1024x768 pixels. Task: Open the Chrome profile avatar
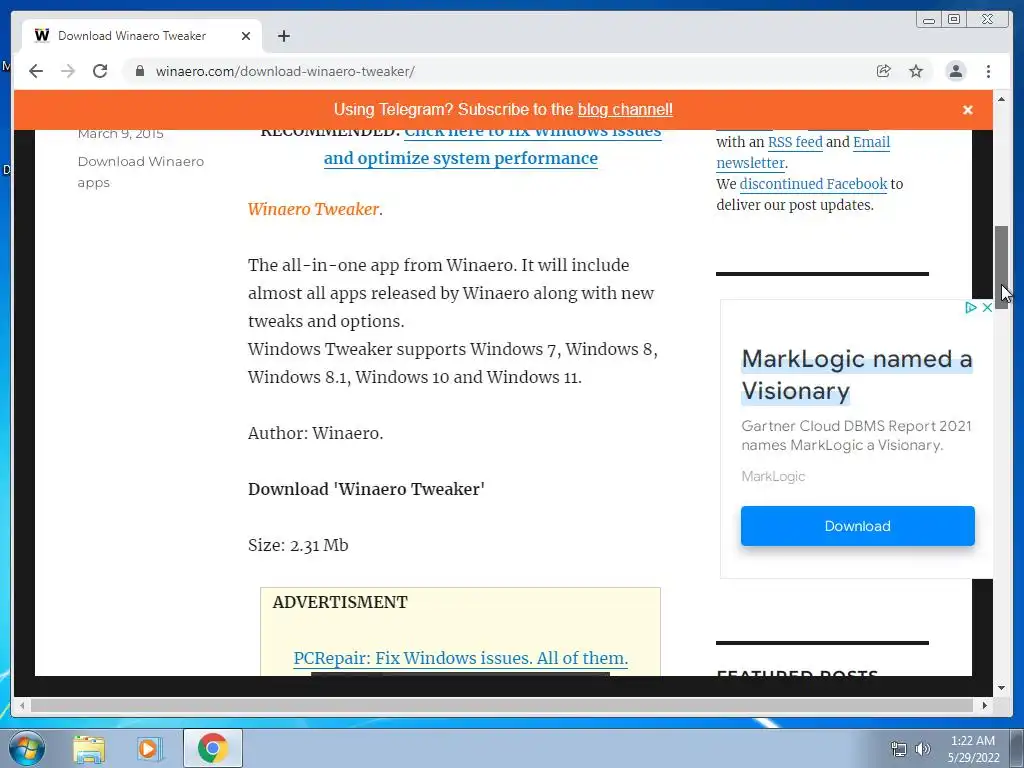pyautogui.click(x=955, y=71)
